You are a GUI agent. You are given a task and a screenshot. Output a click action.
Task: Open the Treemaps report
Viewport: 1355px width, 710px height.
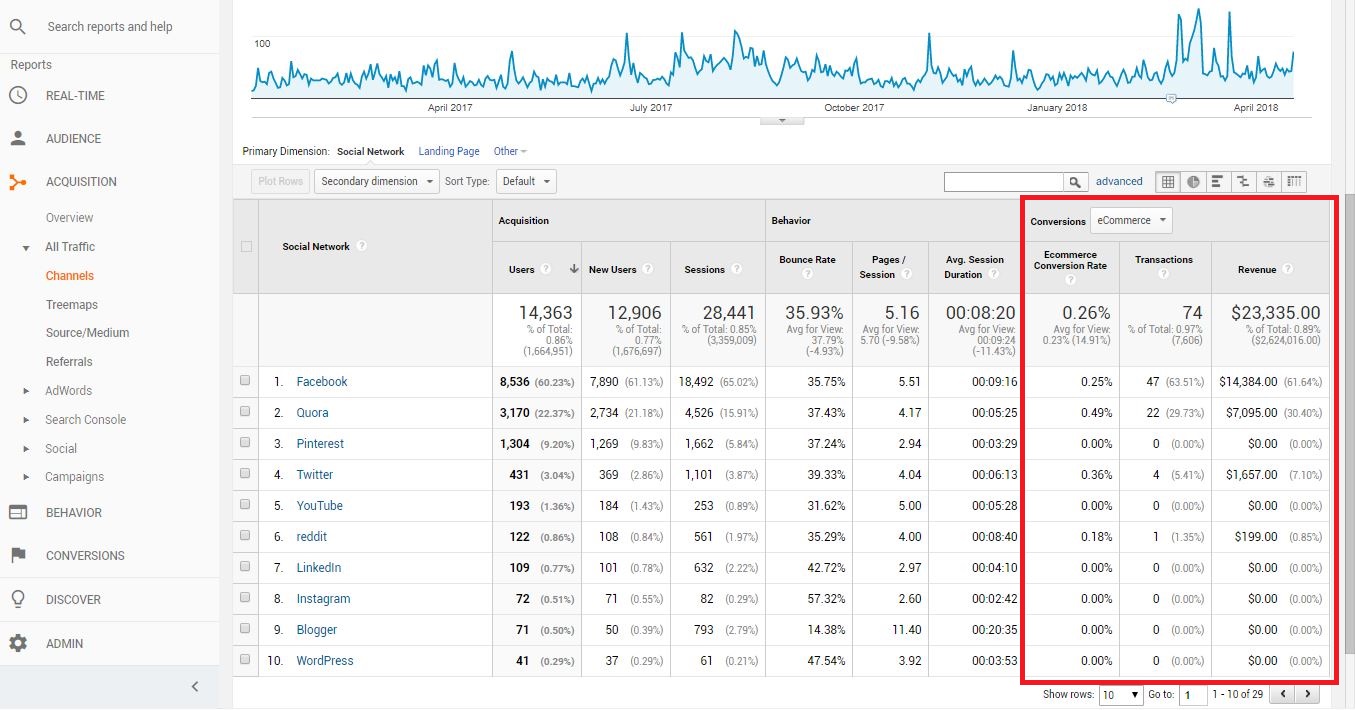tap(71, 305)
